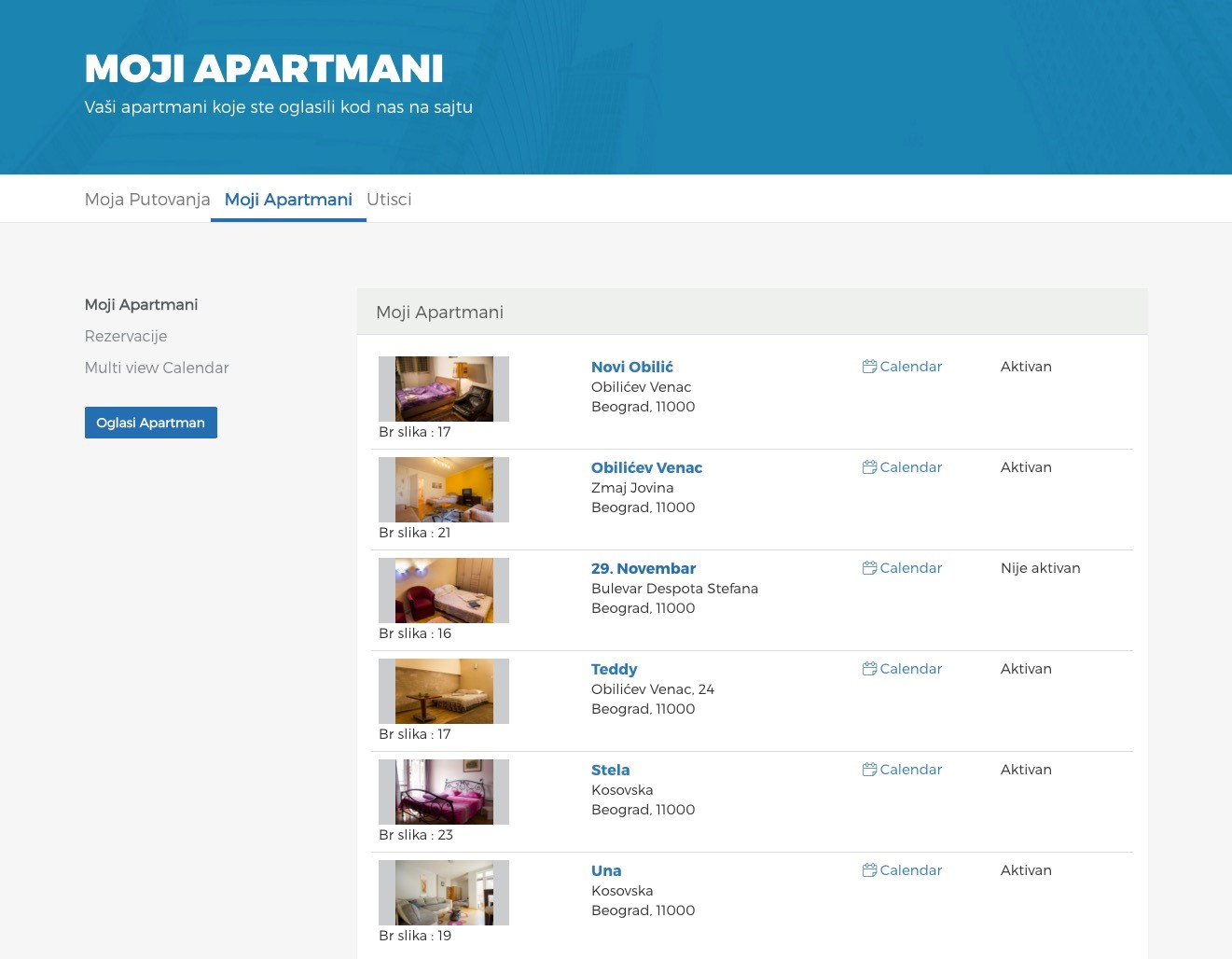Select the Moji Apartmani tab

pos(288,200)
